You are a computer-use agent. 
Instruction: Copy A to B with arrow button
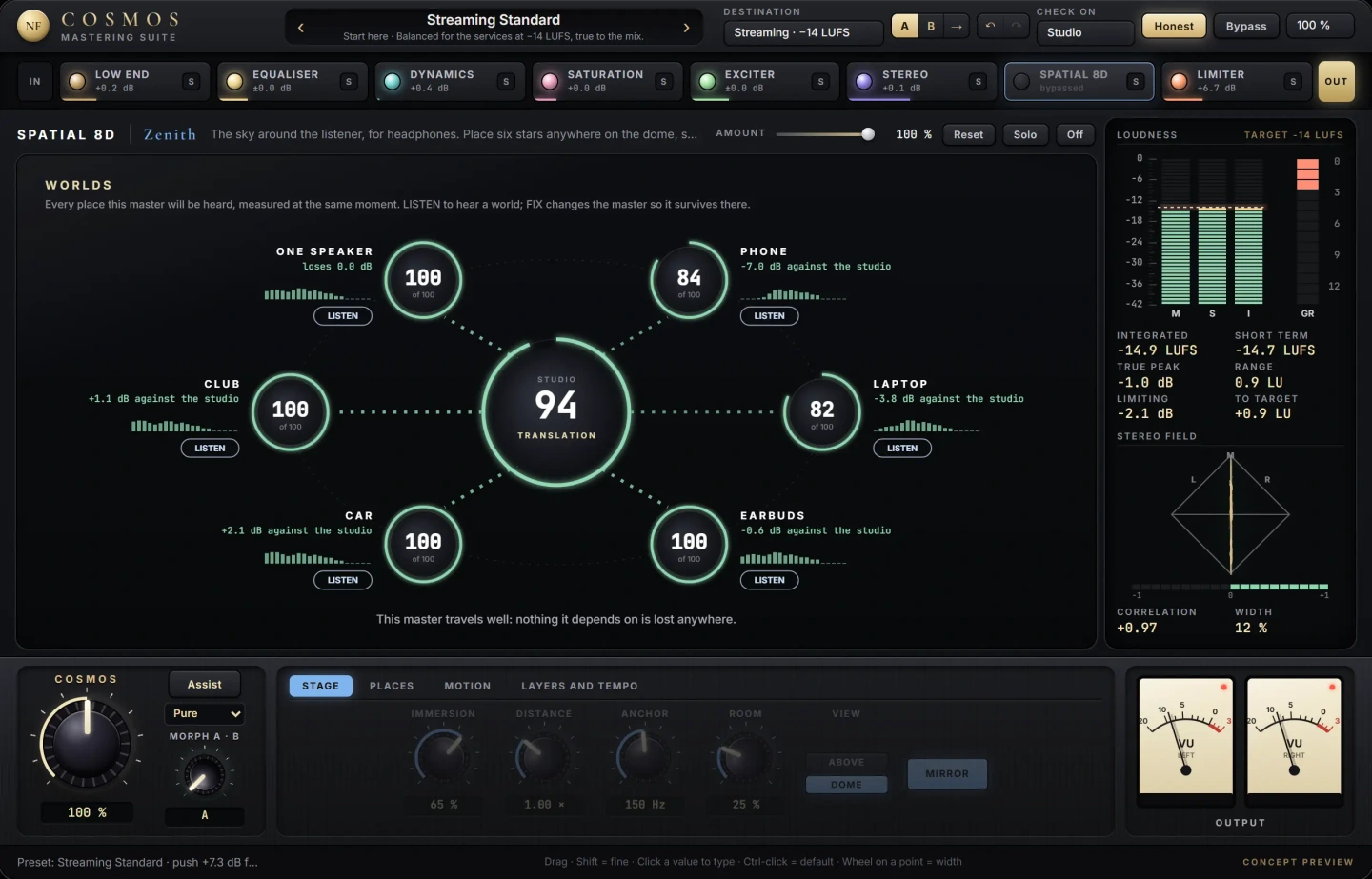957,27
